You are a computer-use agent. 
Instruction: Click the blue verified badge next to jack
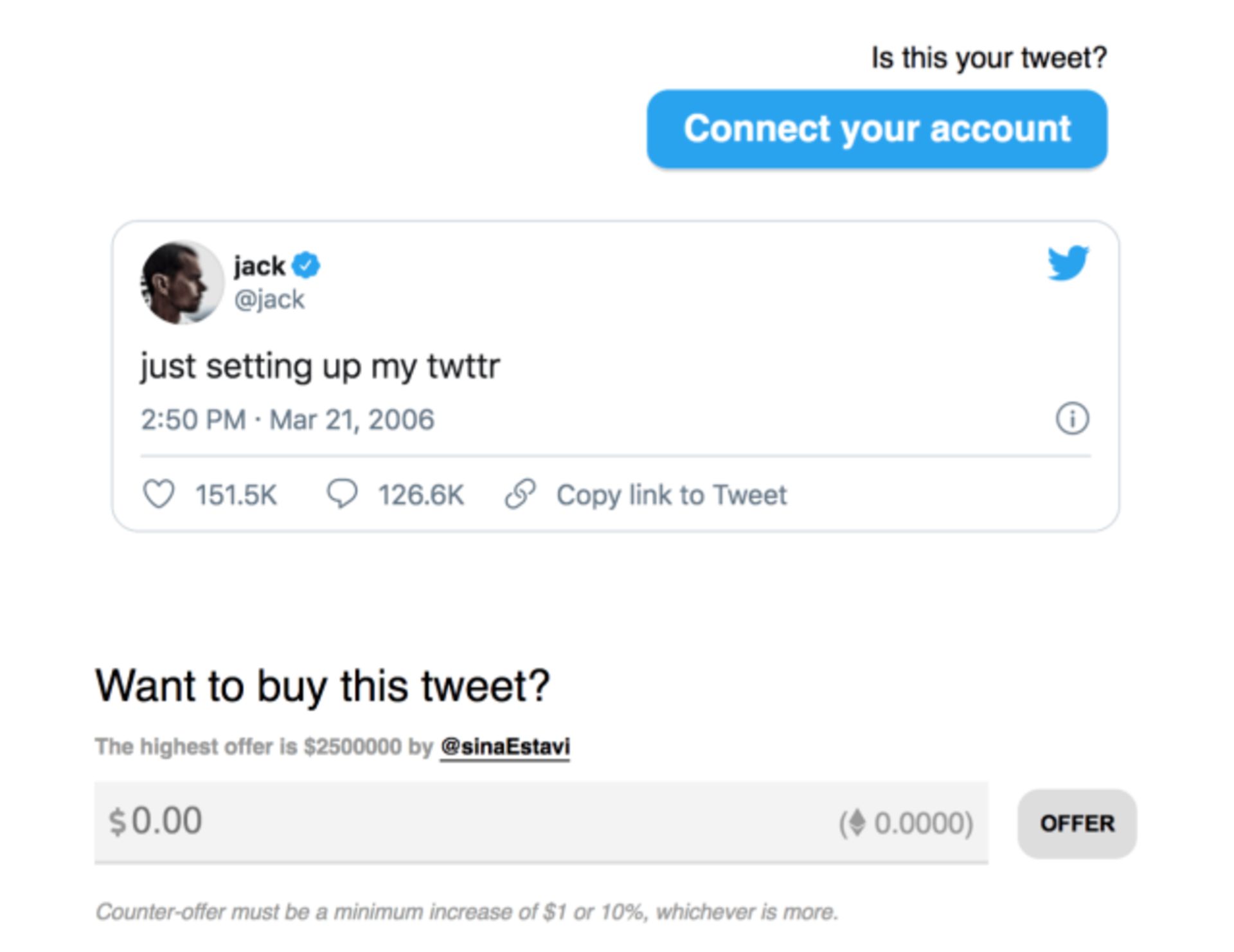tap(306, 265)
